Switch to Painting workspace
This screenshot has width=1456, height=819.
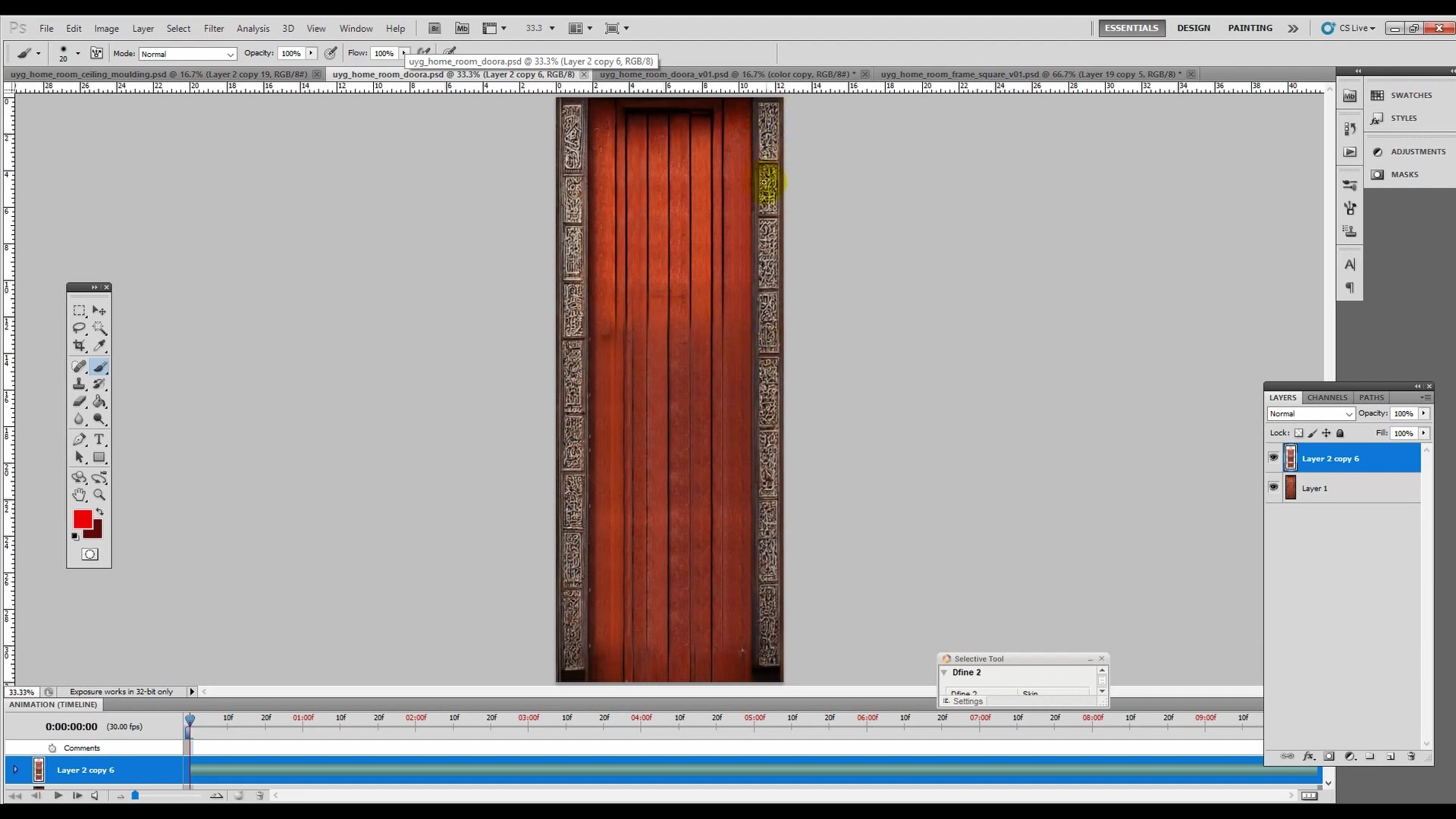1250,28
